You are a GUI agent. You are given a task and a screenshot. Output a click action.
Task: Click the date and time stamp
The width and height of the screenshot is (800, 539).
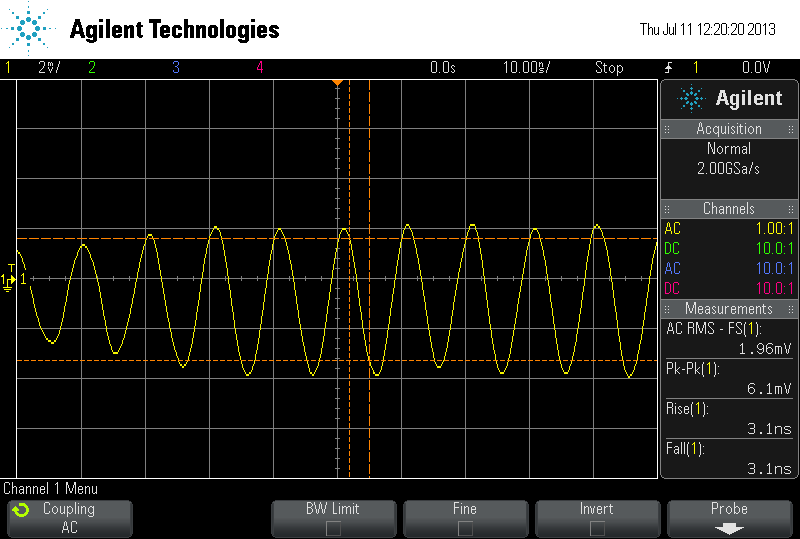click(708, 29)
